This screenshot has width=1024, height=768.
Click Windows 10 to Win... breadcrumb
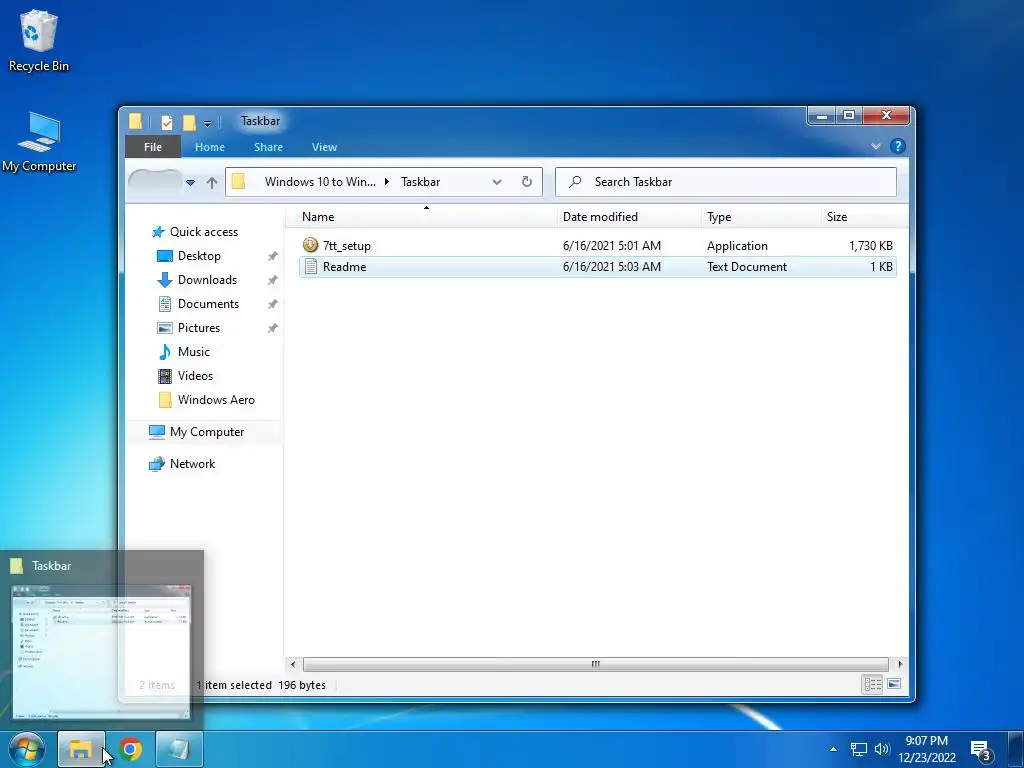(320, 182)
